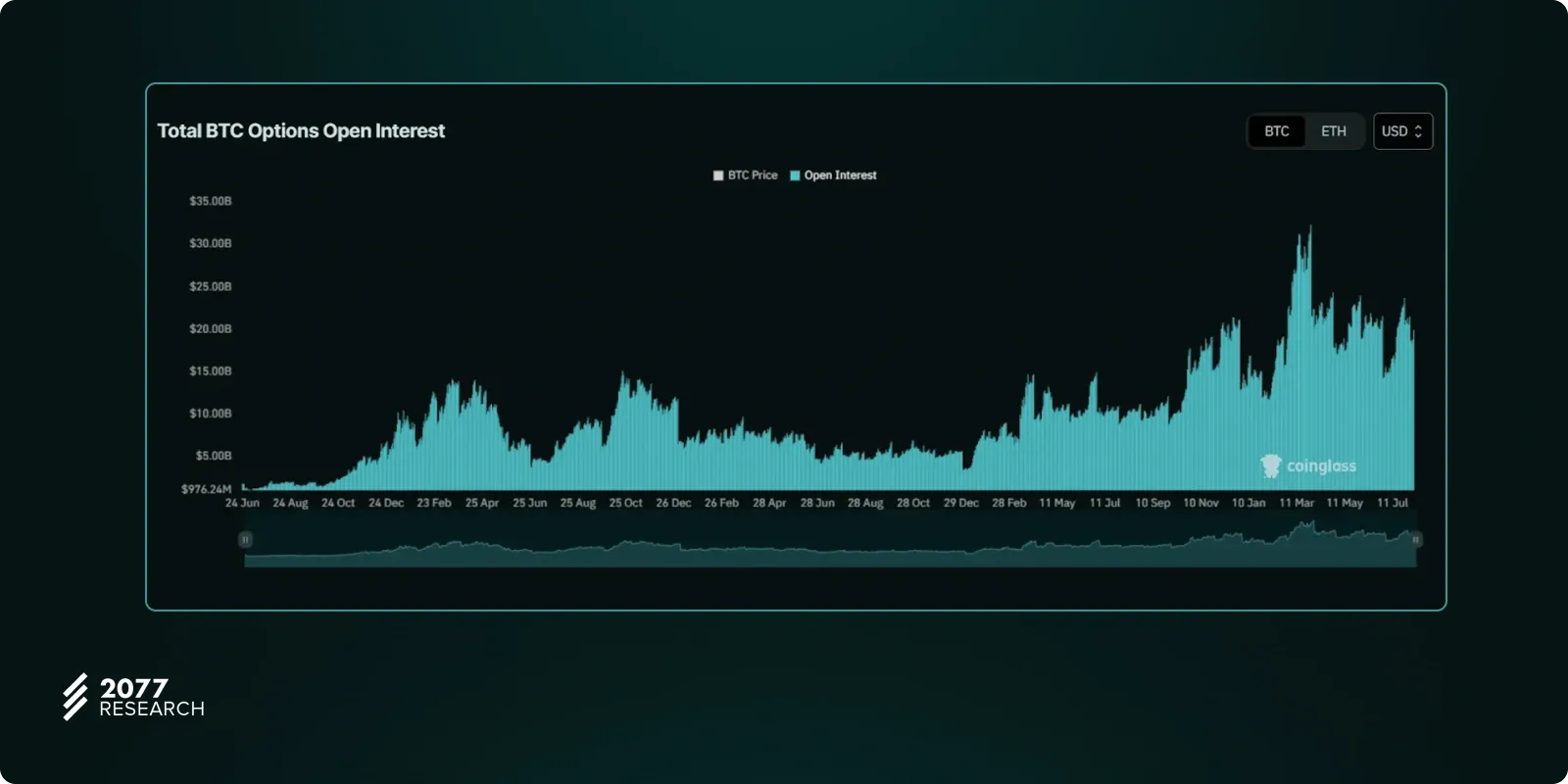The height and width of the screenshot is (784, 1568).
Task: Click the coinglass watermark text
Action: [1321, 466]
